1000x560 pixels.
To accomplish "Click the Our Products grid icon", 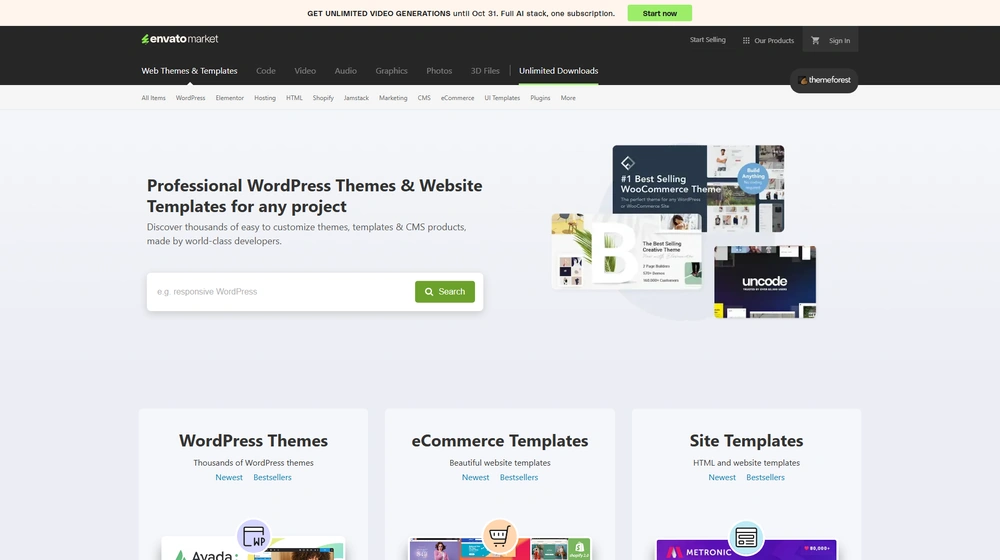I will [746, 41].
